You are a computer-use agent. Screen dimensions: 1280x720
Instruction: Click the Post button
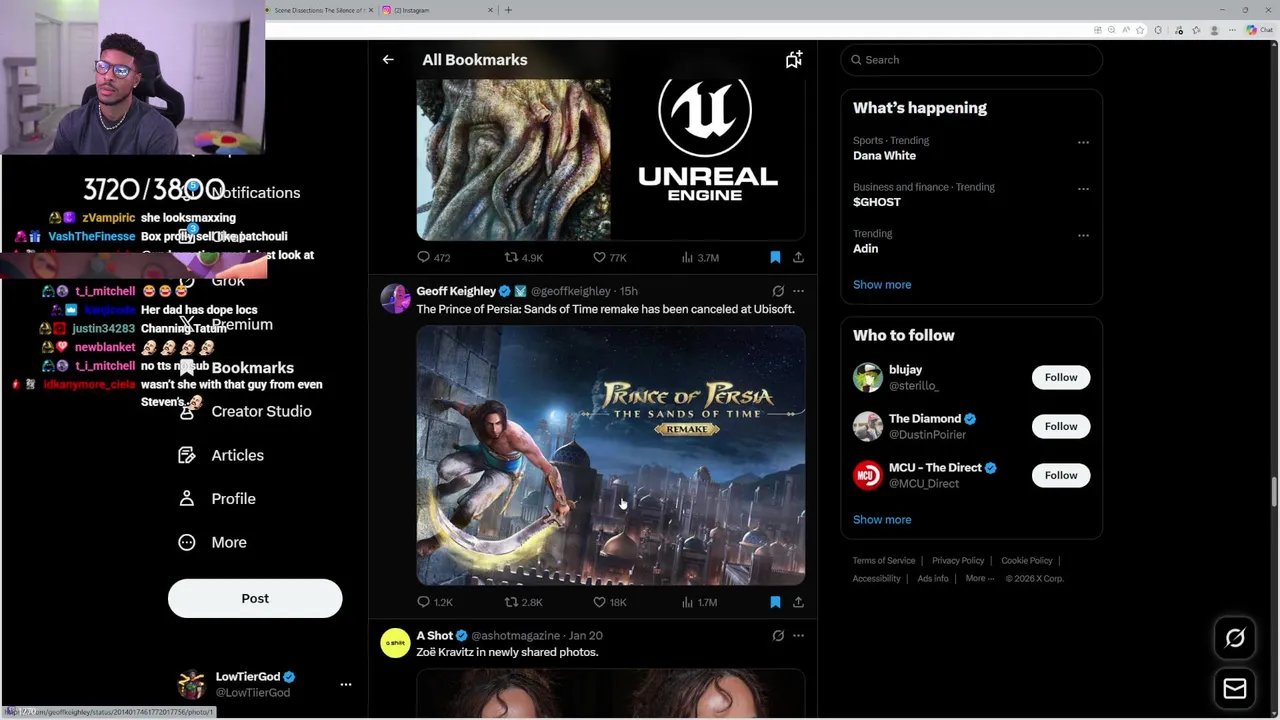255,598
